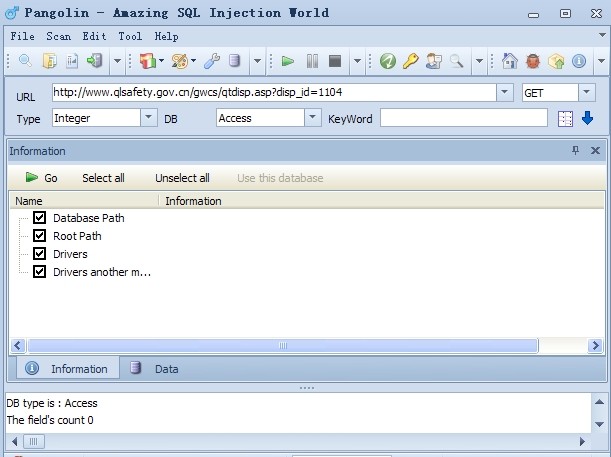
Task: Open the GET method dropdown
Action: pos(587,92)
